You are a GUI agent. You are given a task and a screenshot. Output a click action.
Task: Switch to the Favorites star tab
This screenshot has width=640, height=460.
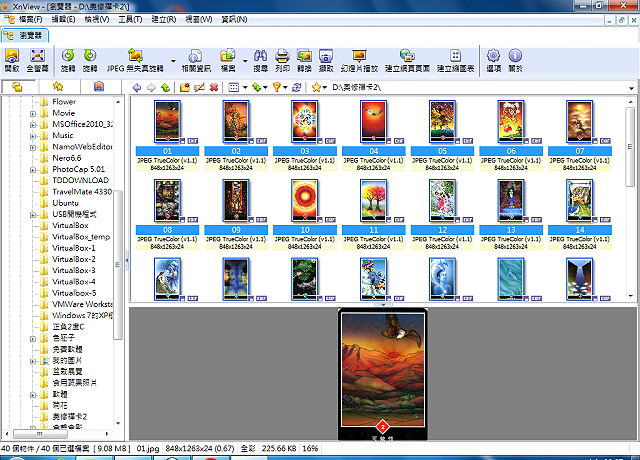[58, 87]
